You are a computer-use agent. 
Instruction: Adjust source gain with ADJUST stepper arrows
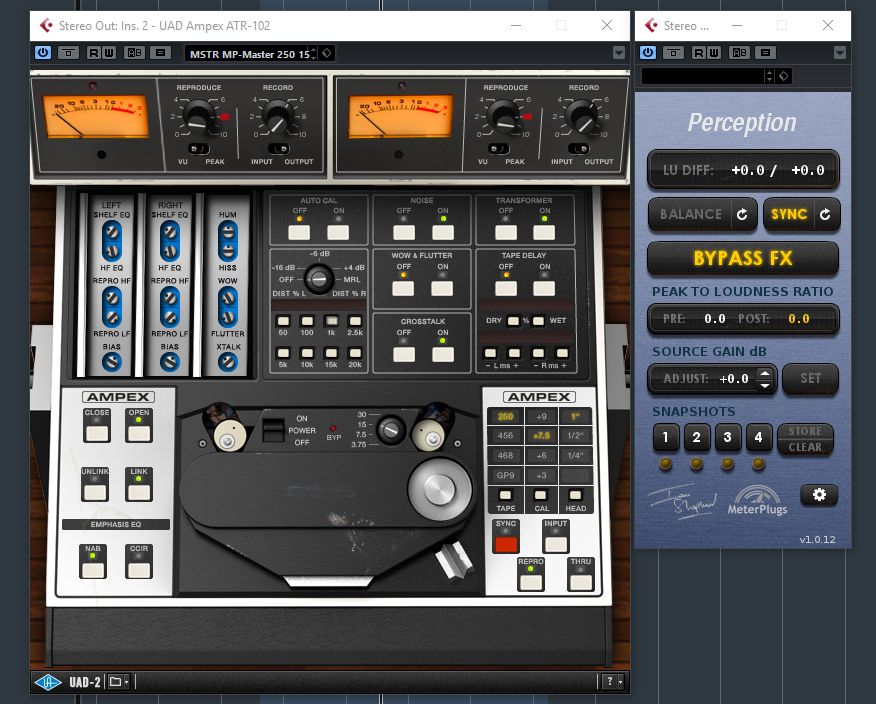pos(765,378)
